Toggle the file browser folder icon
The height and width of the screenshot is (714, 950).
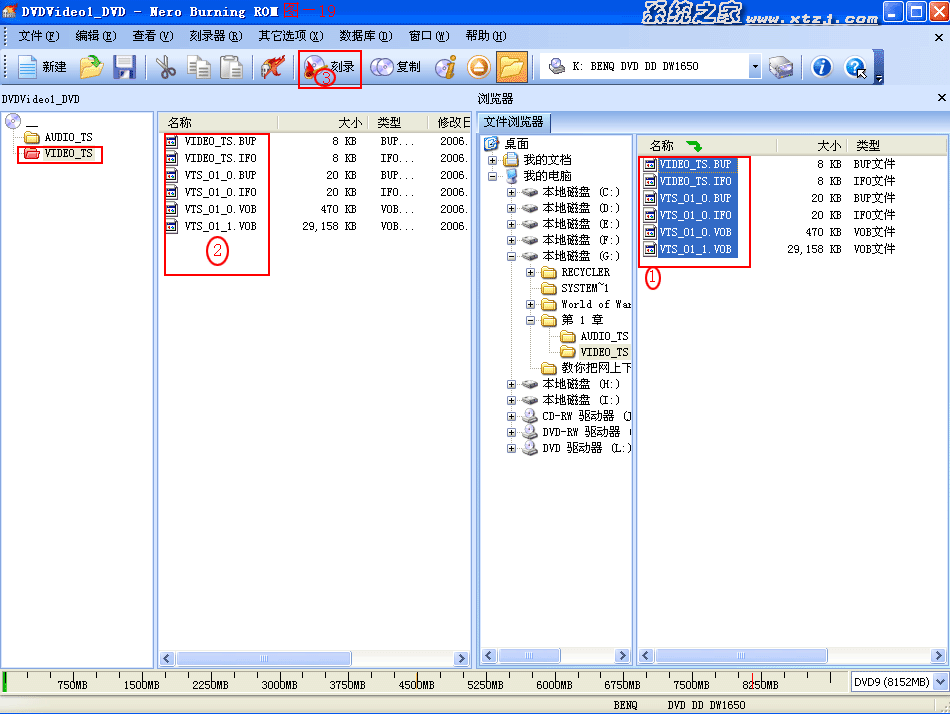coord(511,67)
